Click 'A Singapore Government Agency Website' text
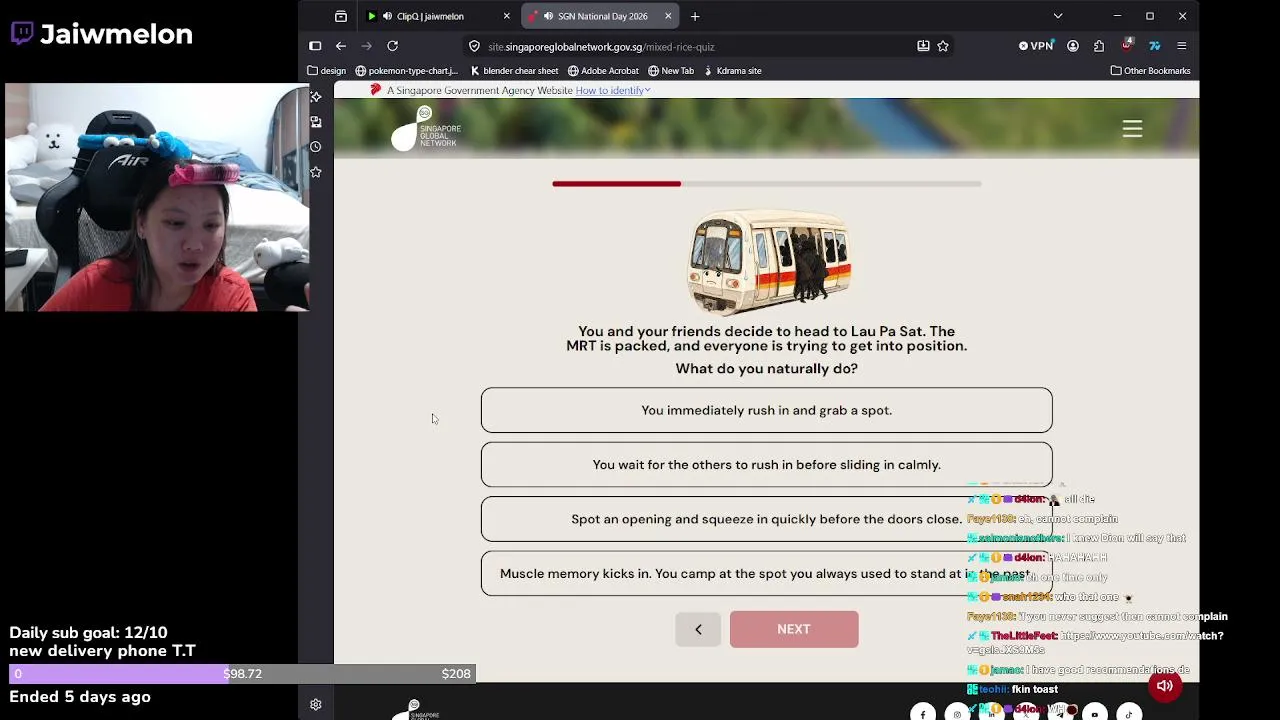Image resolution: width=1280 pixels, height=720 pixels. click(x=479, y=90)
